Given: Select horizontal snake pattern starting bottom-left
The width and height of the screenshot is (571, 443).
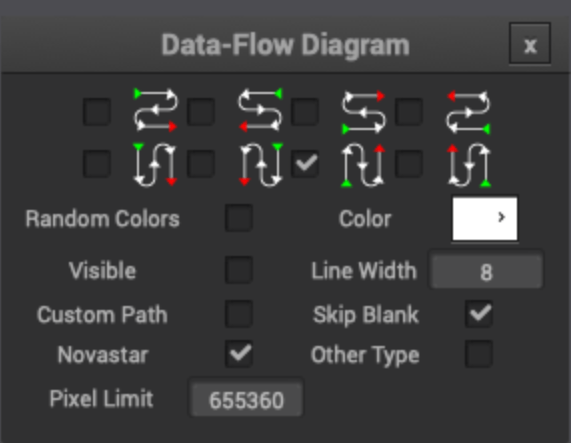Looking at the screenshot, I should pos(305,112).
